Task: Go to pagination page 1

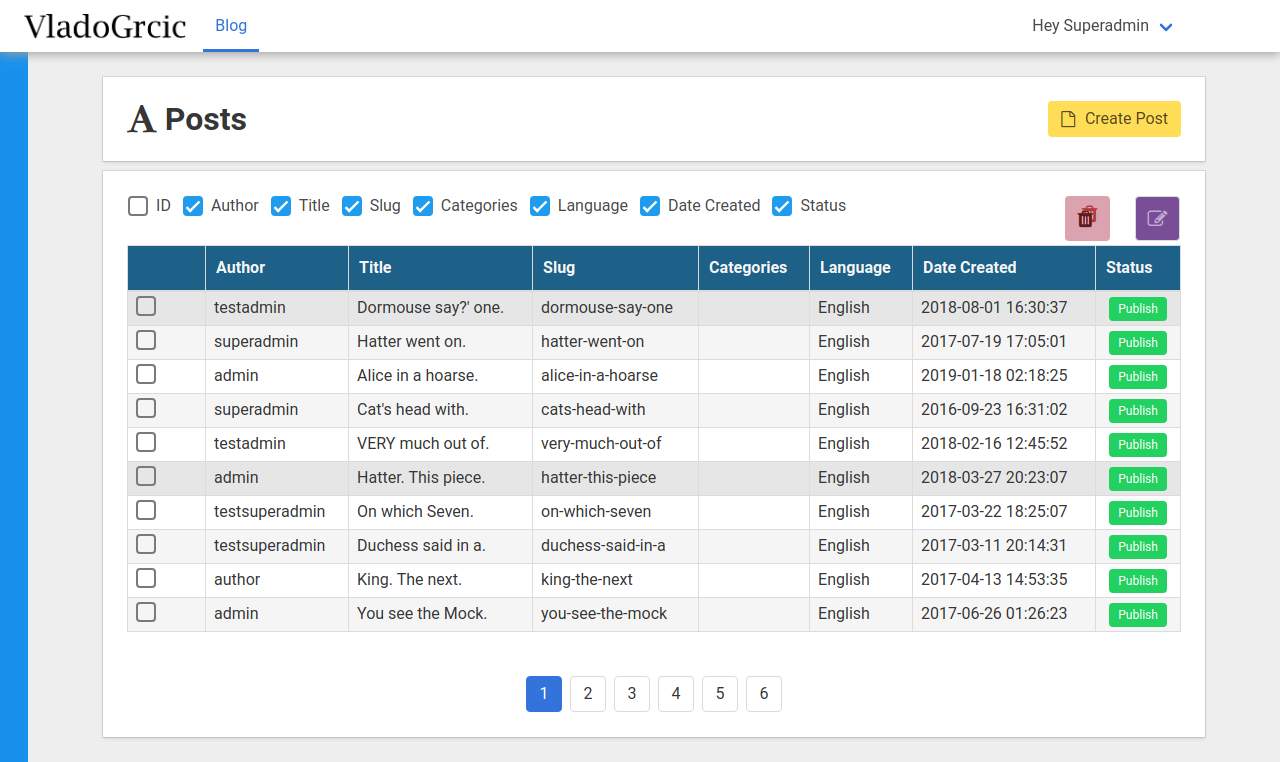Action: (544, 694)
